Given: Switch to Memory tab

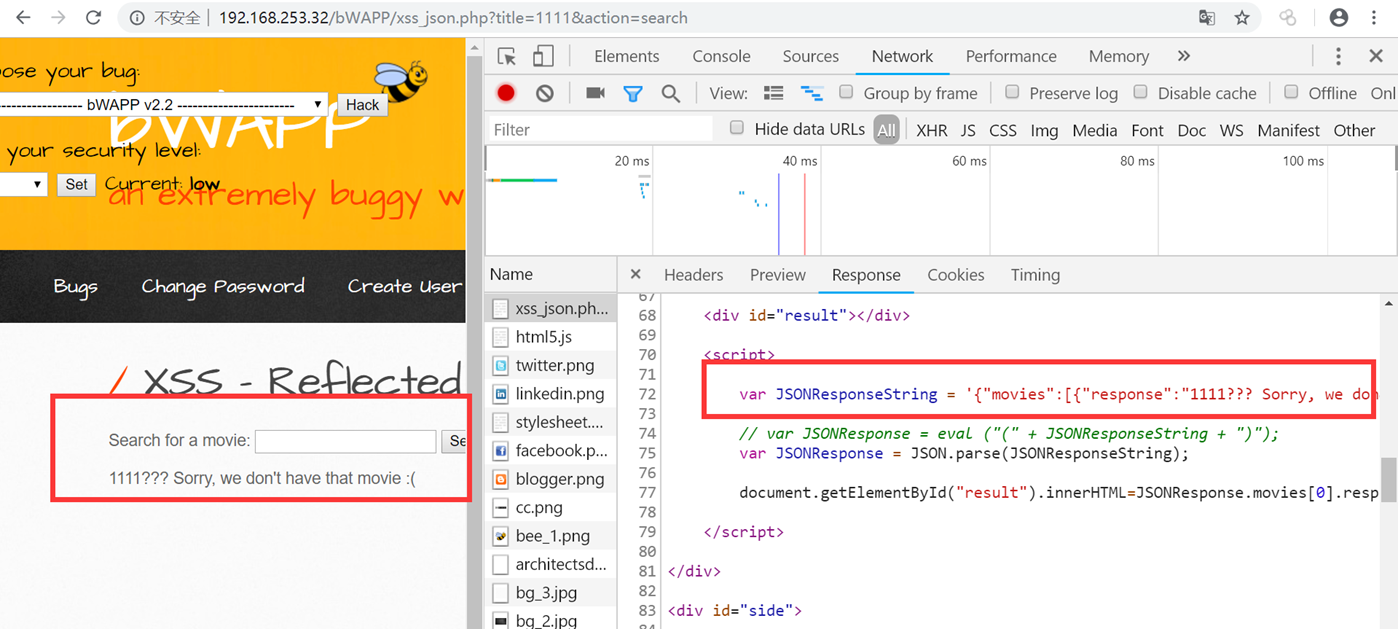Looking at the screenshot, I should [1118, 56].
